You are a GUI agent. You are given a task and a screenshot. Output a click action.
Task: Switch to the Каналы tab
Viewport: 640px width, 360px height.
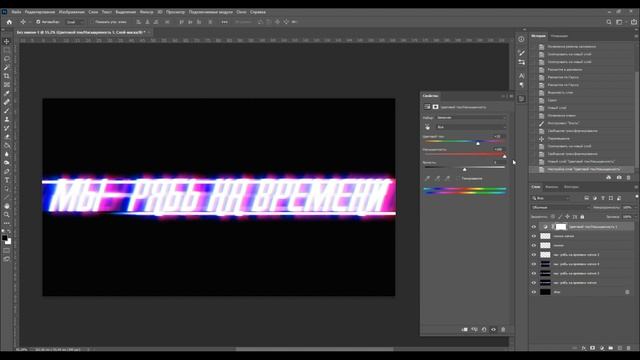pos(552,187)
